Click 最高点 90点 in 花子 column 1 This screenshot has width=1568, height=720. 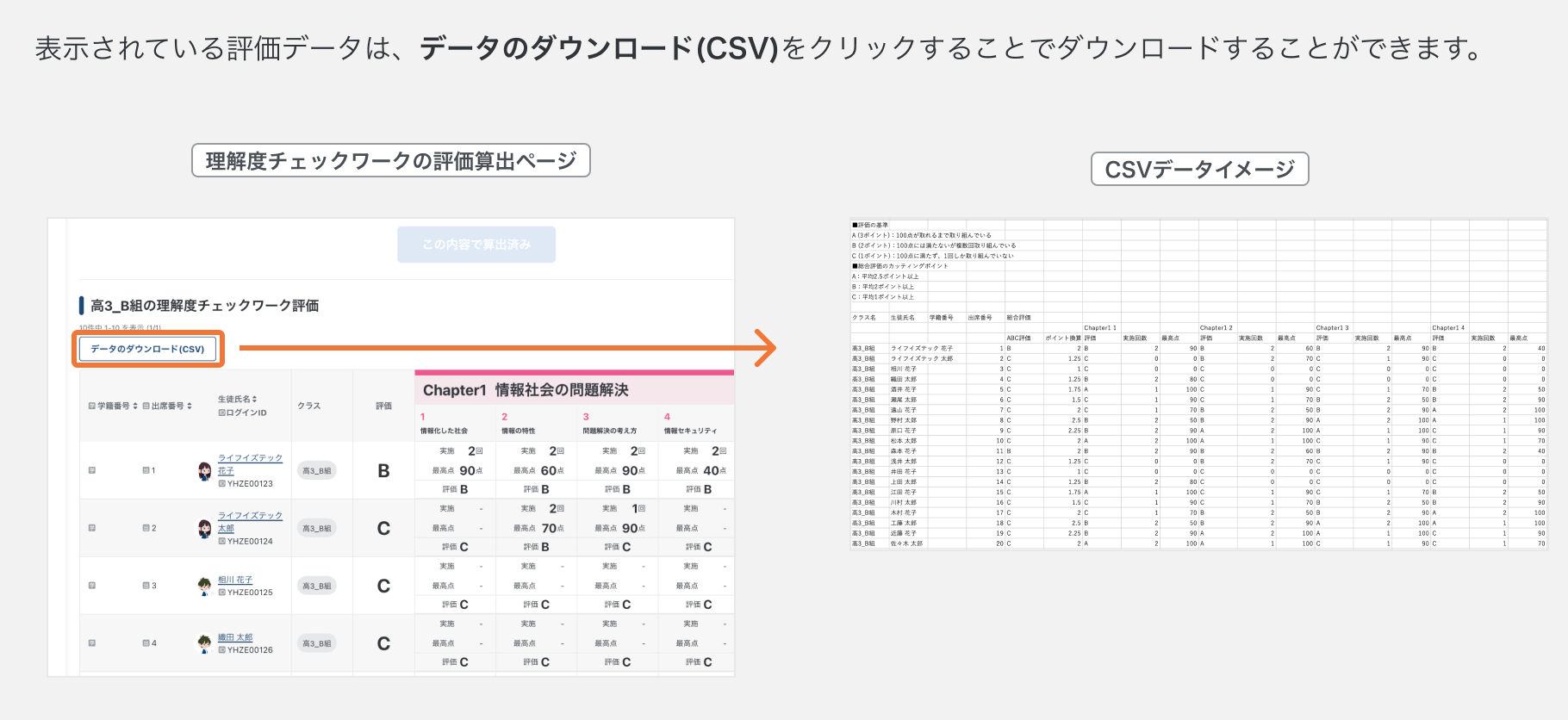click(x=457, y=470)
